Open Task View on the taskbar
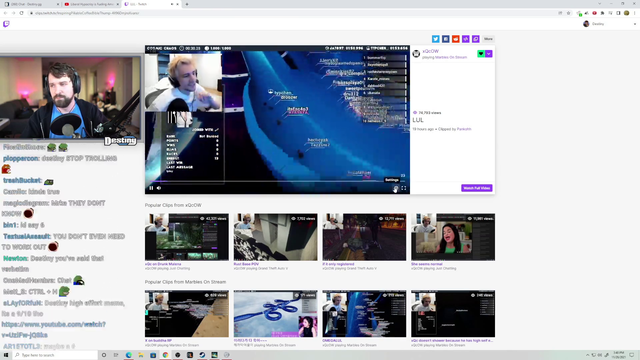 pyautogui.click(x=116, y=355)
